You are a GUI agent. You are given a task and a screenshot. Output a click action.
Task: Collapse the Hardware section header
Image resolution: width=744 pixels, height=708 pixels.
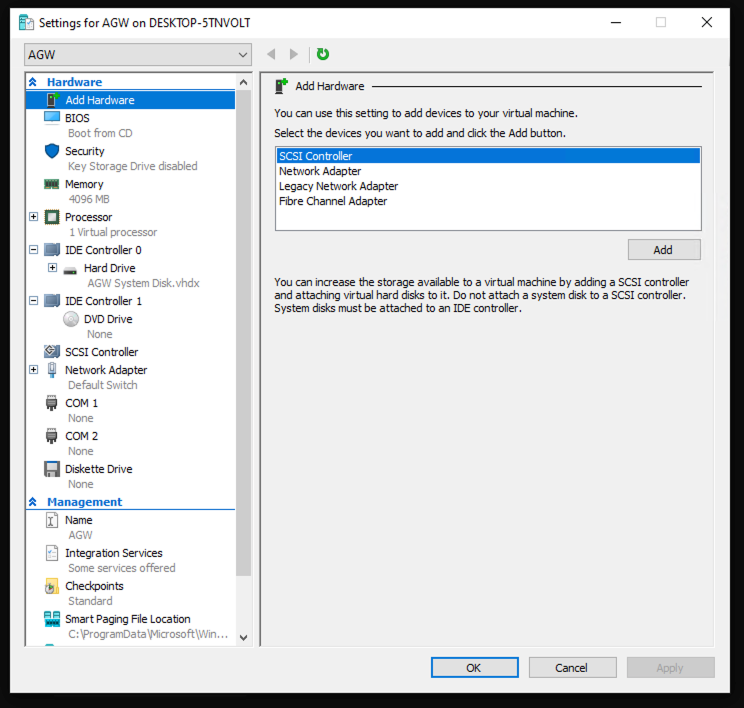(x=33, y=82)
